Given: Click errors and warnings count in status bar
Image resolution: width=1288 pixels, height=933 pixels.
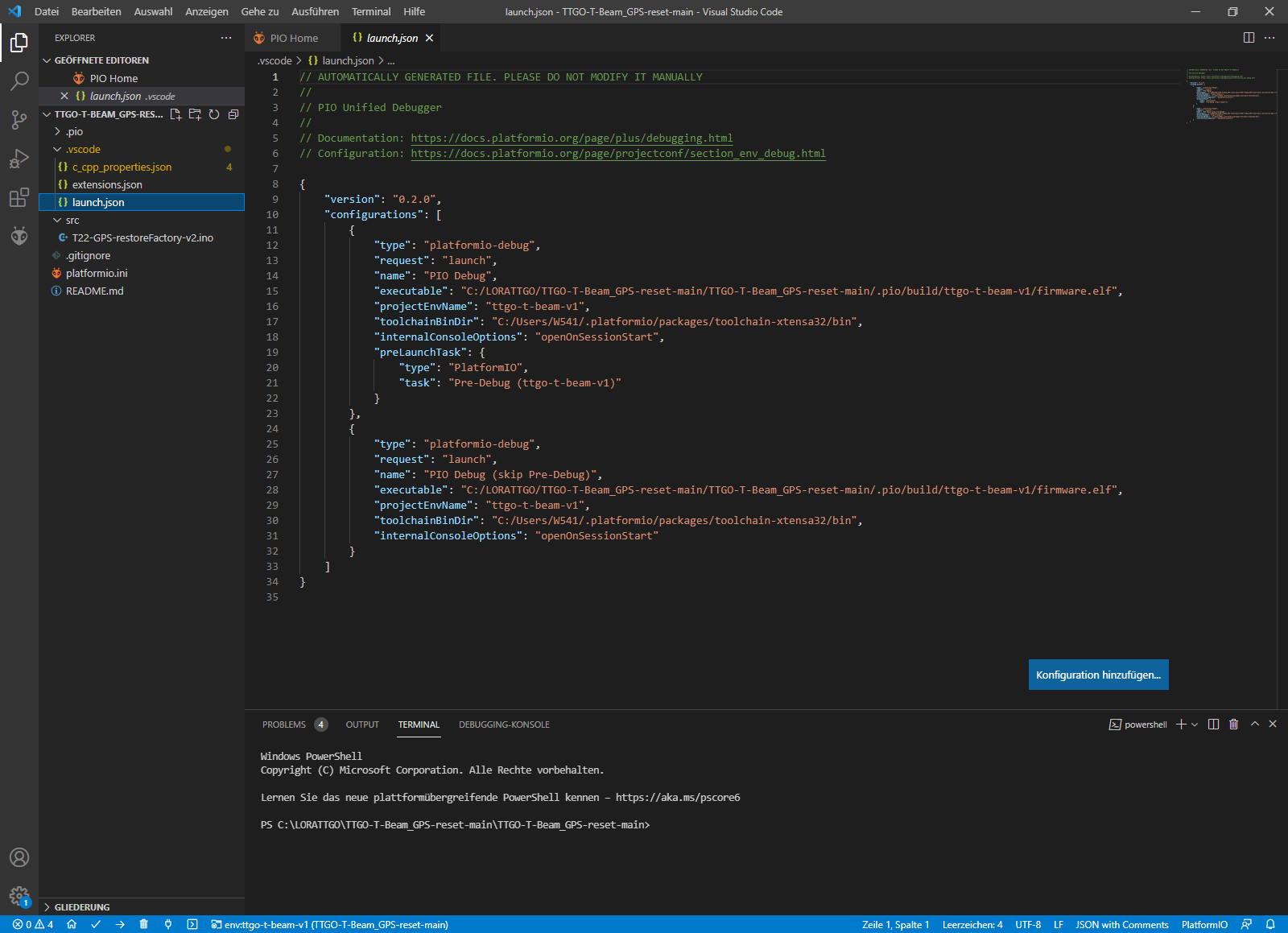Looking at the screenshot, I should pos(33,924).
